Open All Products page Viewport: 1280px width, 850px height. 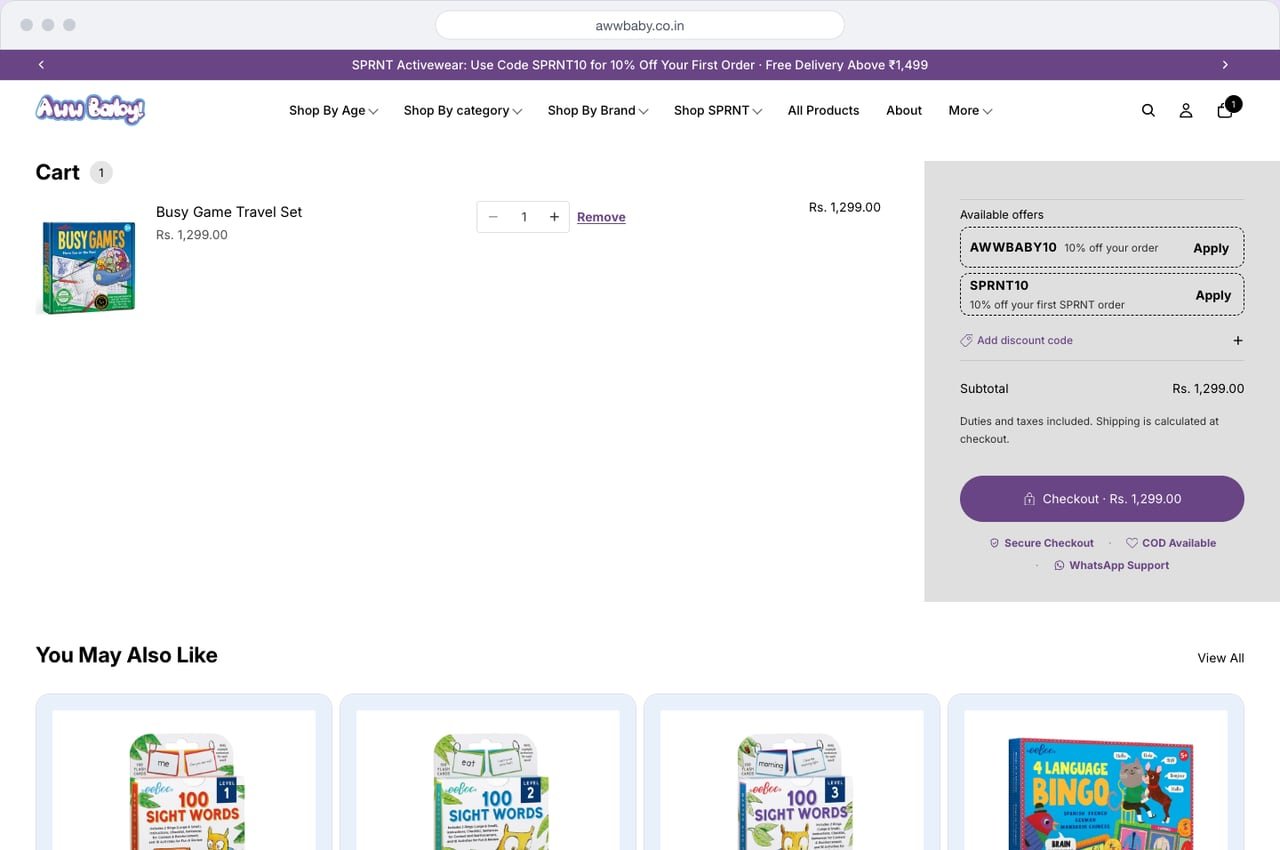tap(823, 111)
